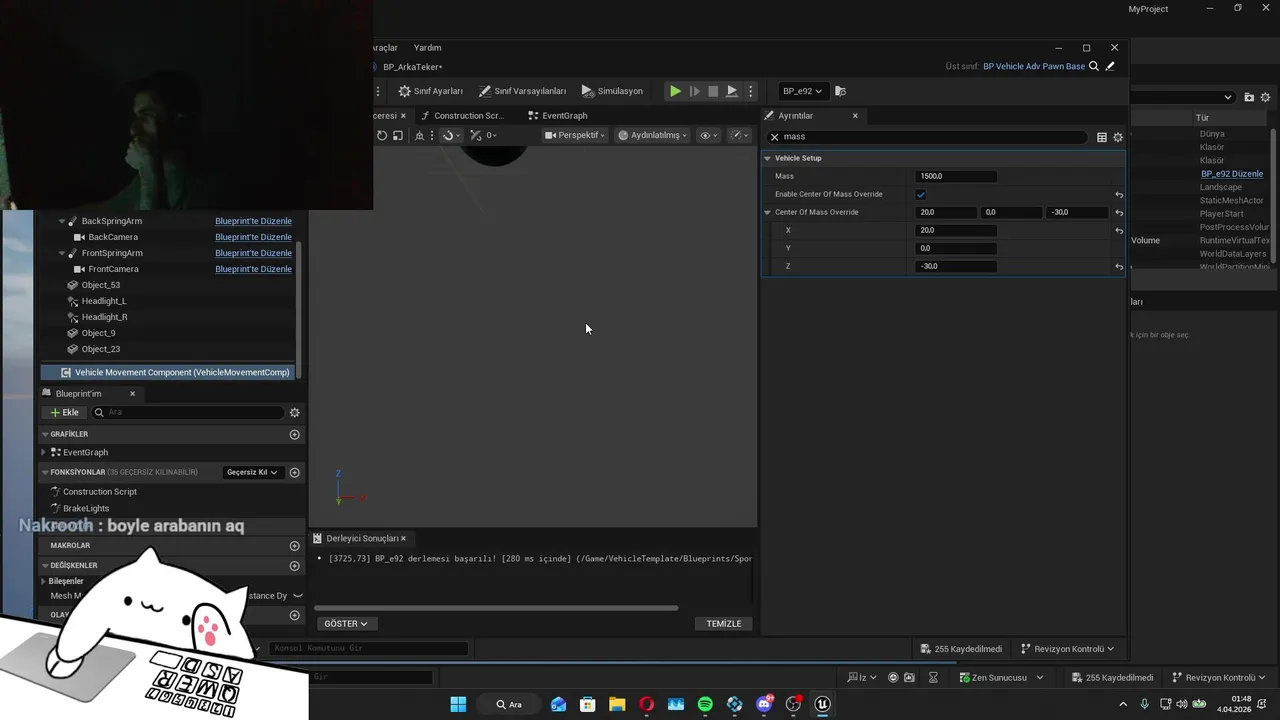Click Blueprint'te Düzenle for BackCamera
The image size is (1280, 720).
[x=253, y=237]
